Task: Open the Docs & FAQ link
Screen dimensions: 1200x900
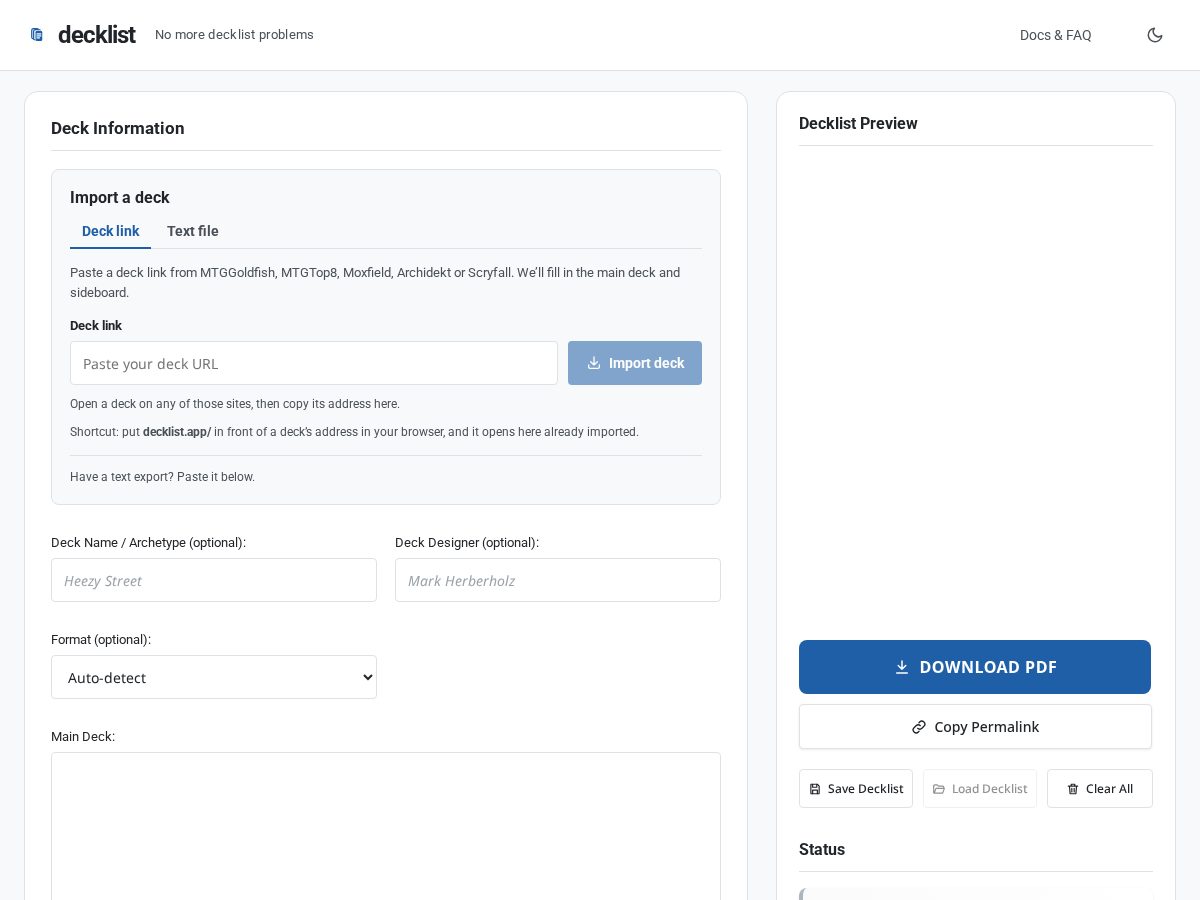Action: tap(1055, 35)
